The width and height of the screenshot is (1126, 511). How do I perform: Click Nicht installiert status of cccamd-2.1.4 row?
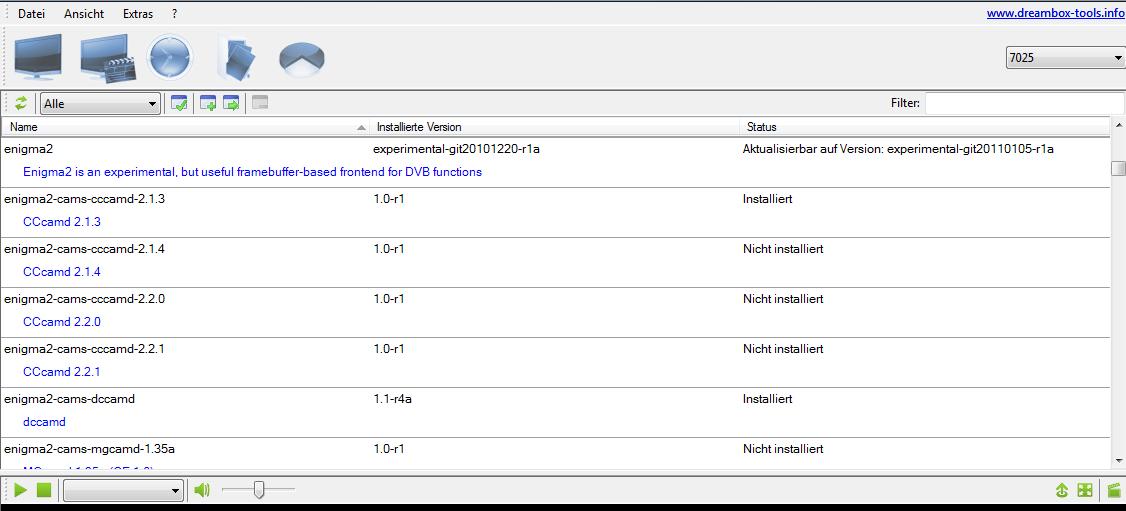[783, 249]
